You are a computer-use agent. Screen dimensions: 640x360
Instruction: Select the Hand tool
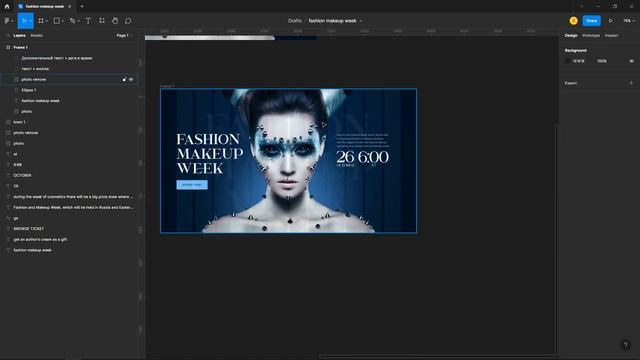tap(115, 21)
